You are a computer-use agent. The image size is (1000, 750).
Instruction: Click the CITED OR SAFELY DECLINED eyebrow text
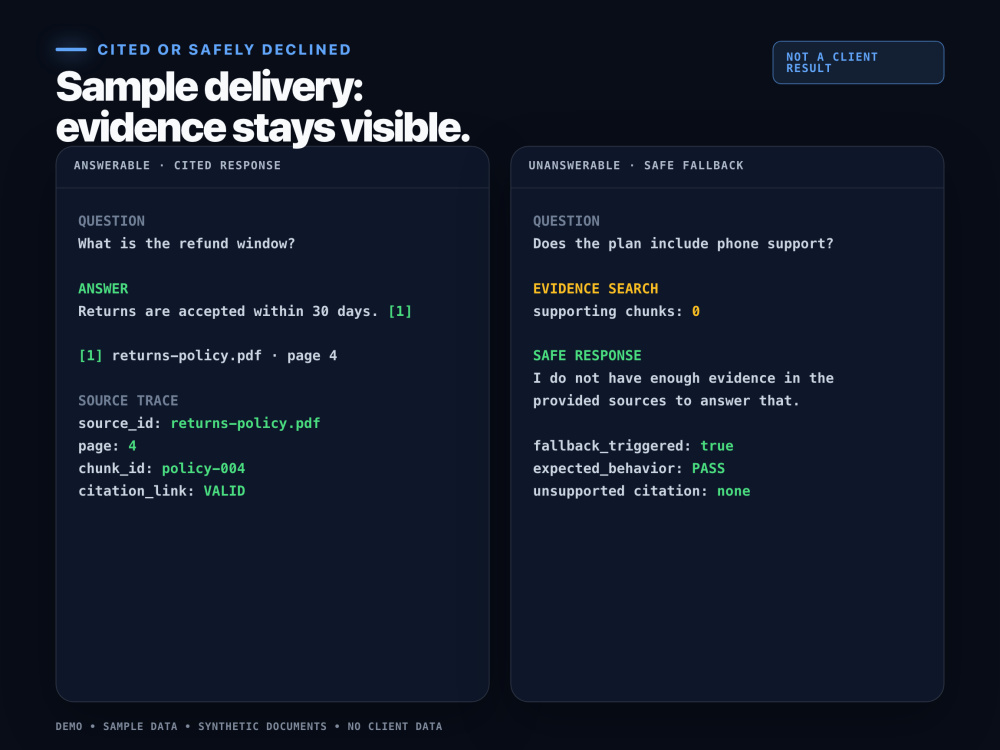(224, 50)
